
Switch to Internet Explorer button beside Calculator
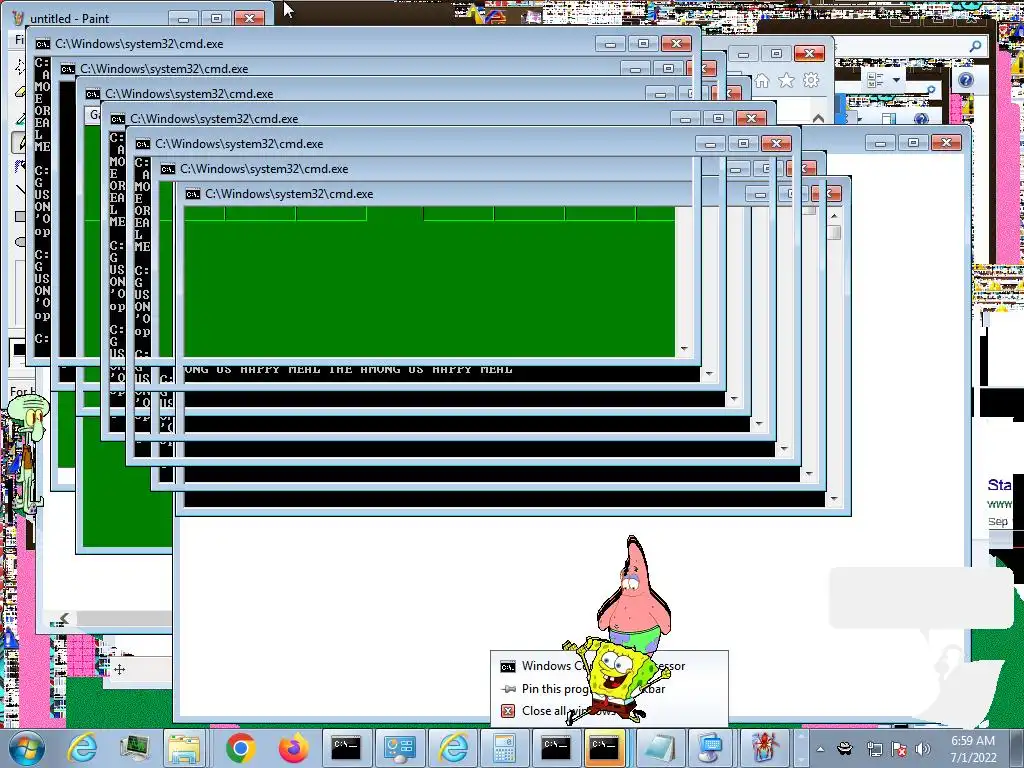point(453,748)
